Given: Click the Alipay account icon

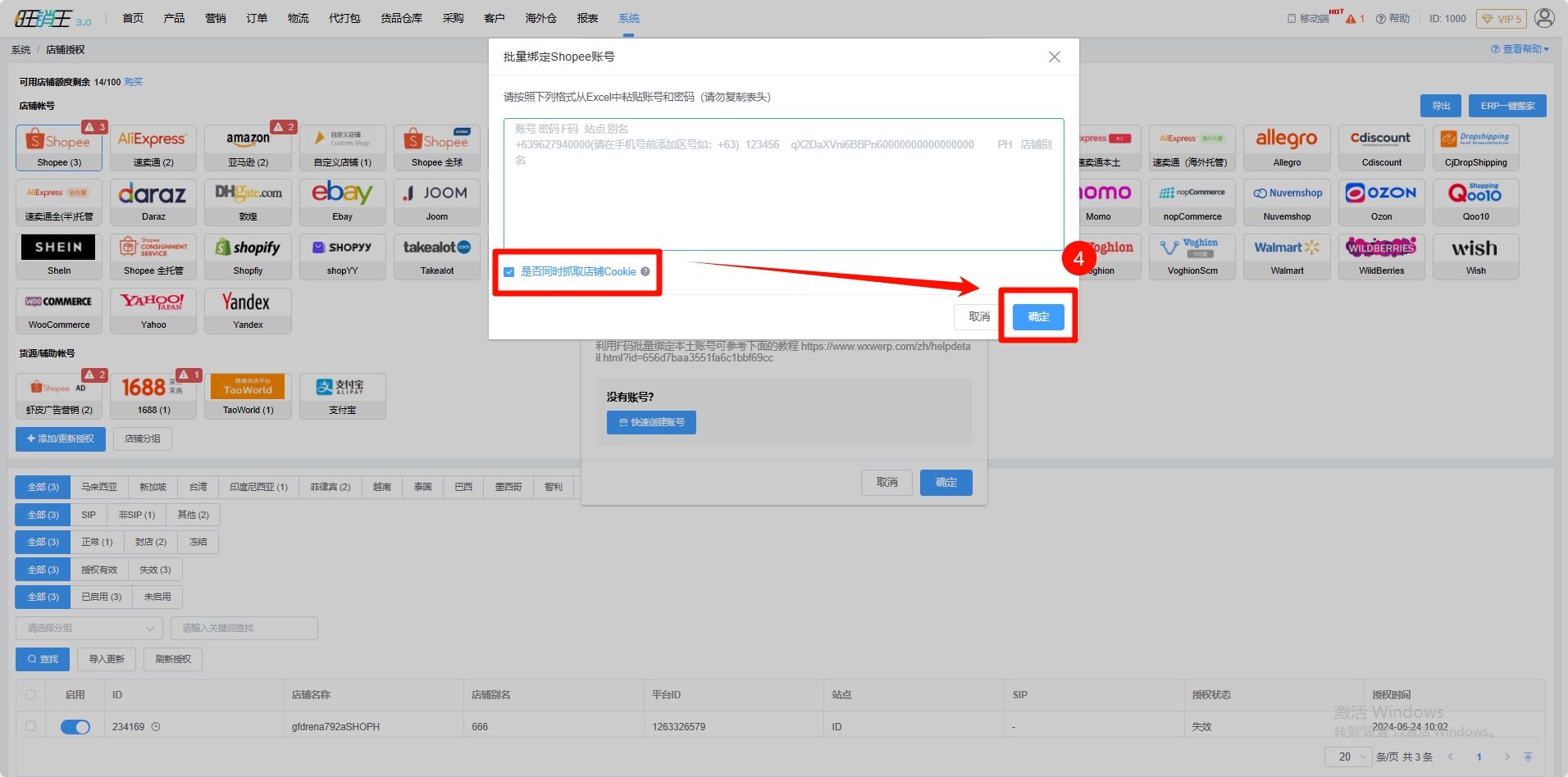Looking at the screenshot, I should tap(342, 395).
